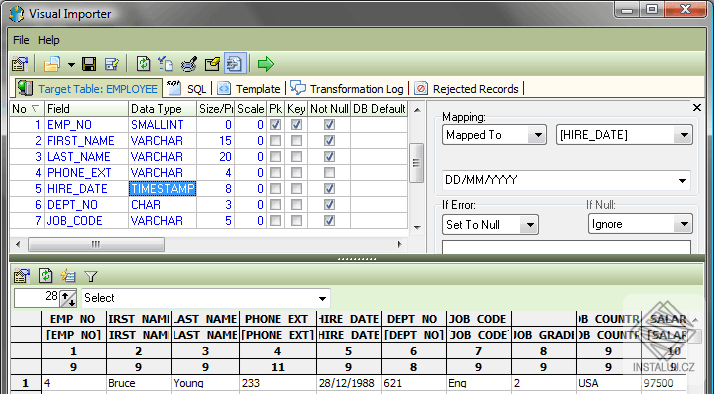Toggle Pk checkbox for JOB_CODE
This screenshot has height=394, width=714.
(275, 220)
